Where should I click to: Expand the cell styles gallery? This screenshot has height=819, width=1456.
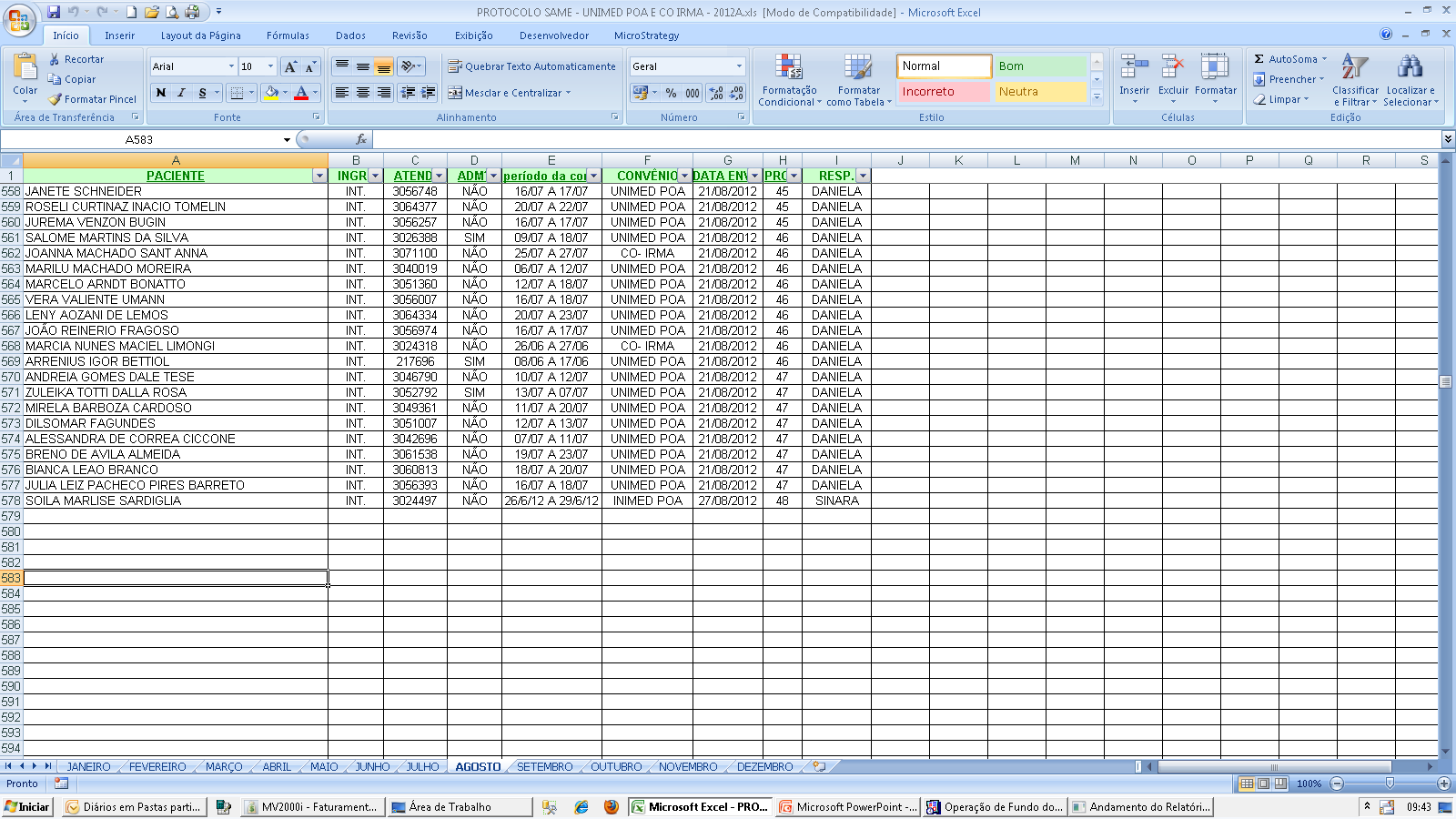[1097, 96]
